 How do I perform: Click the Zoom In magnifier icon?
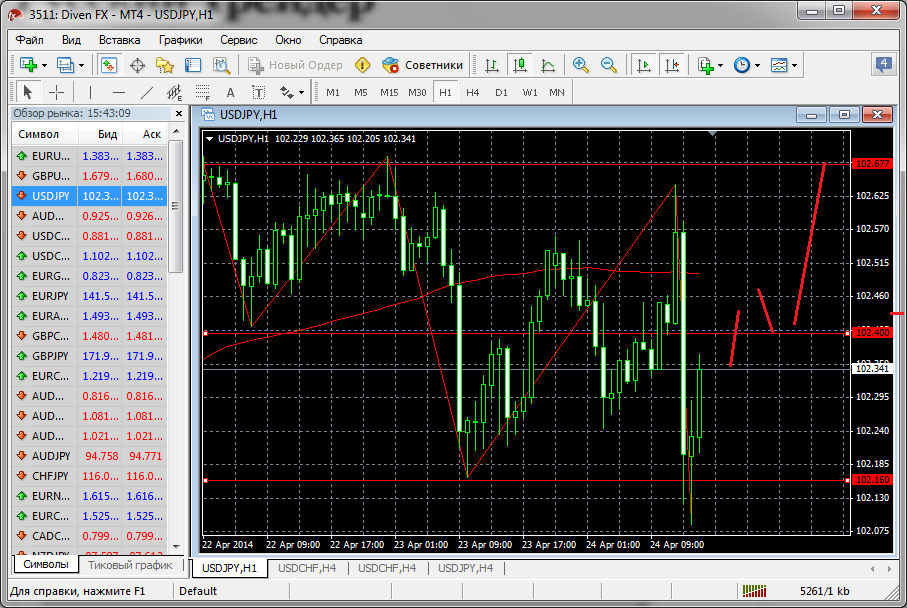[581, 65]
